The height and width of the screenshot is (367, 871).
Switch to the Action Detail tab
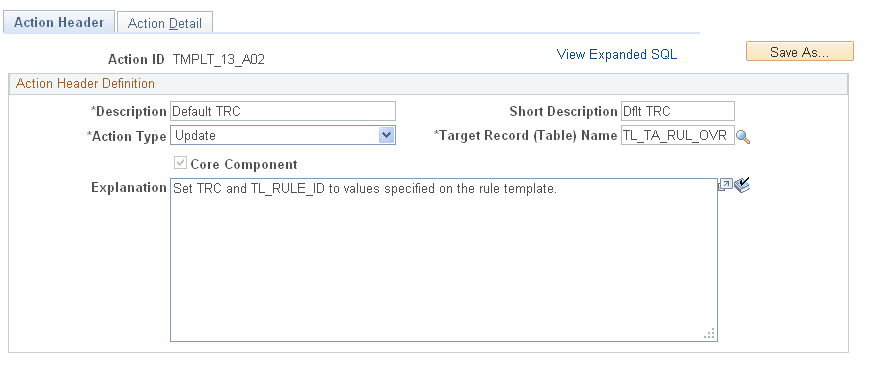click(165, 23)
